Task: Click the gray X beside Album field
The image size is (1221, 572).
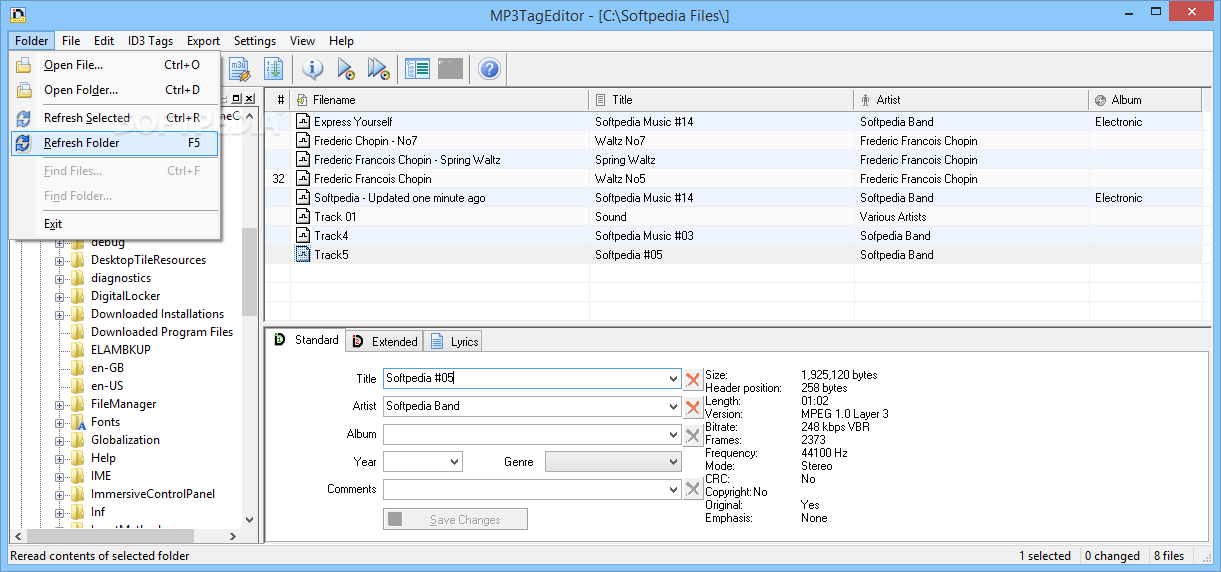Action: [x=693, y=435]
